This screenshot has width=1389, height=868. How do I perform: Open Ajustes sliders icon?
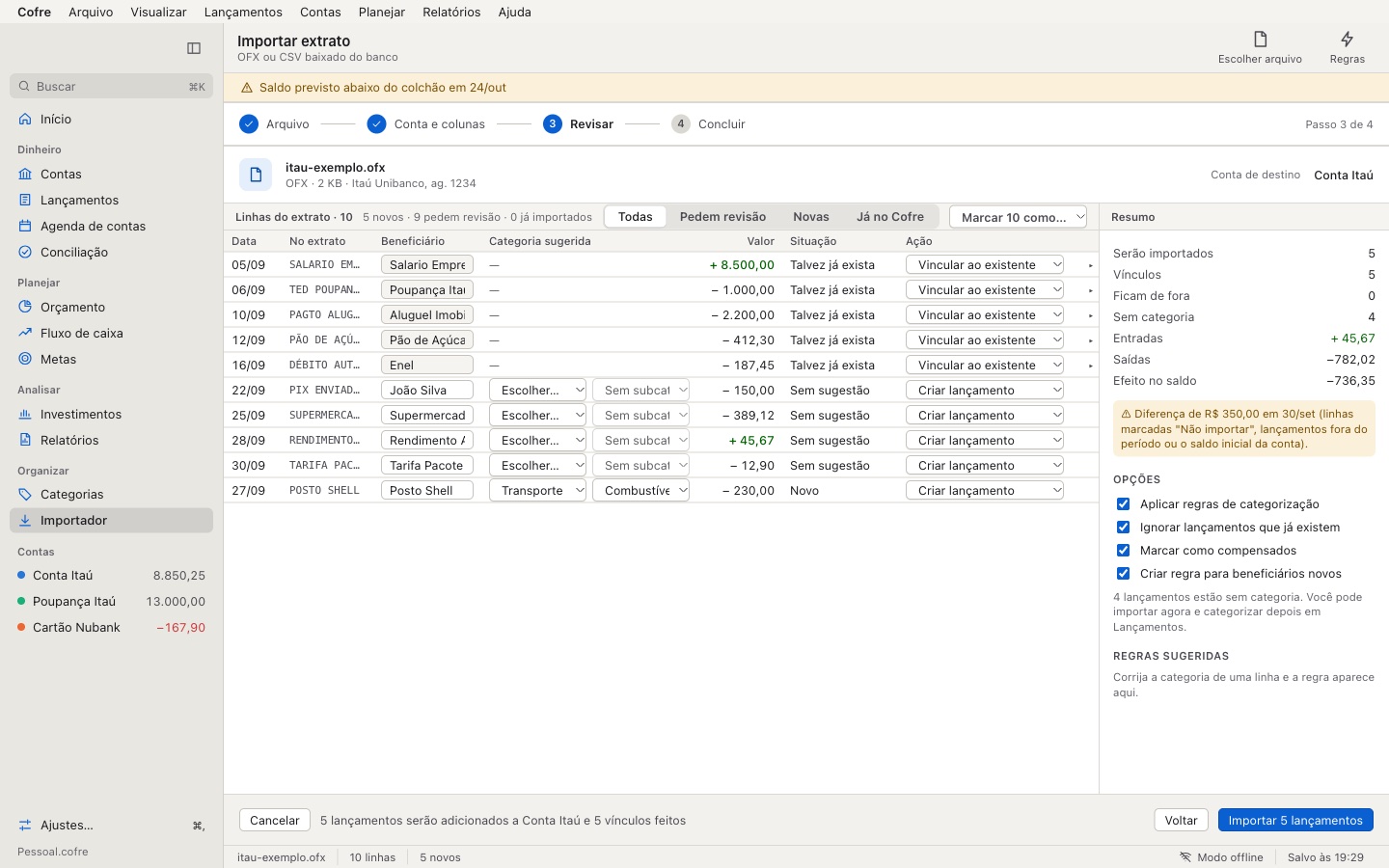[25, 826]
